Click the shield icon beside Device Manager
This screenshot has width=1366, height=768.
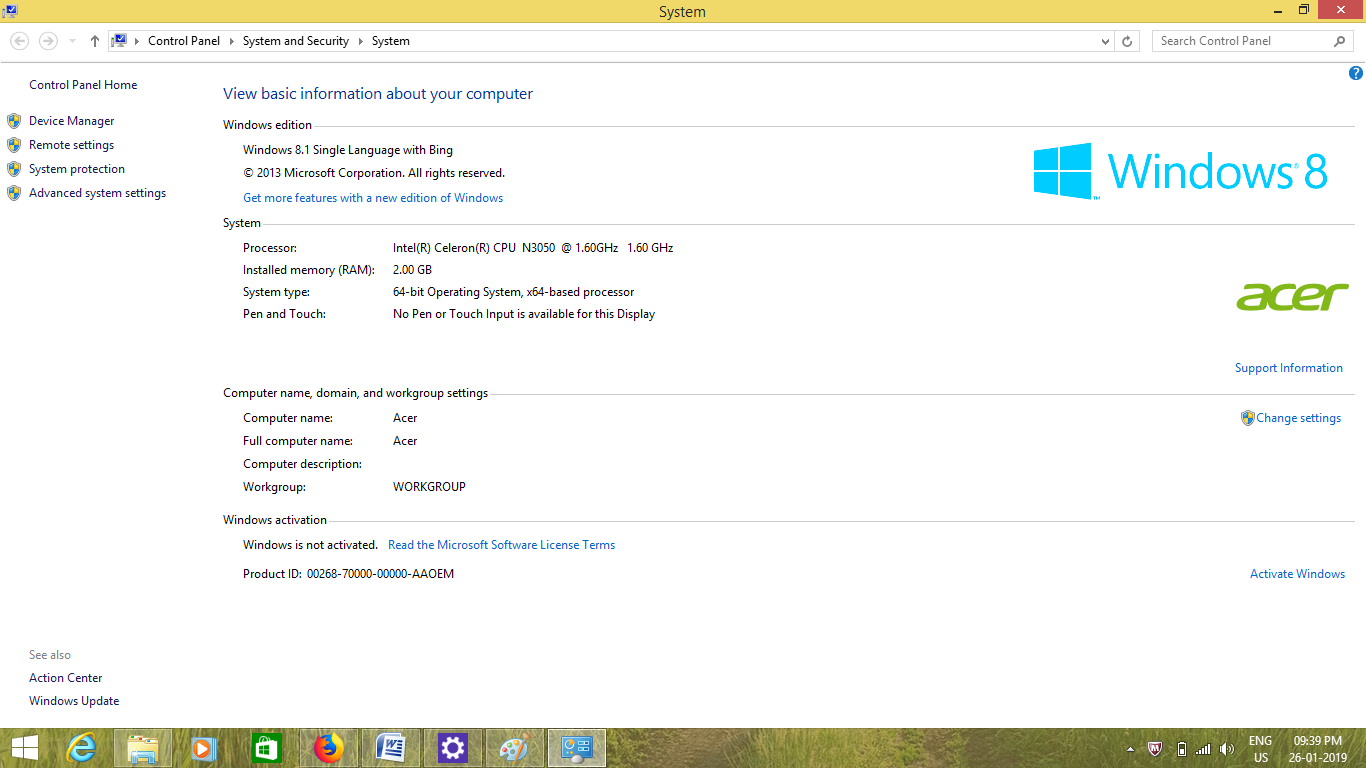pos(14,121)
